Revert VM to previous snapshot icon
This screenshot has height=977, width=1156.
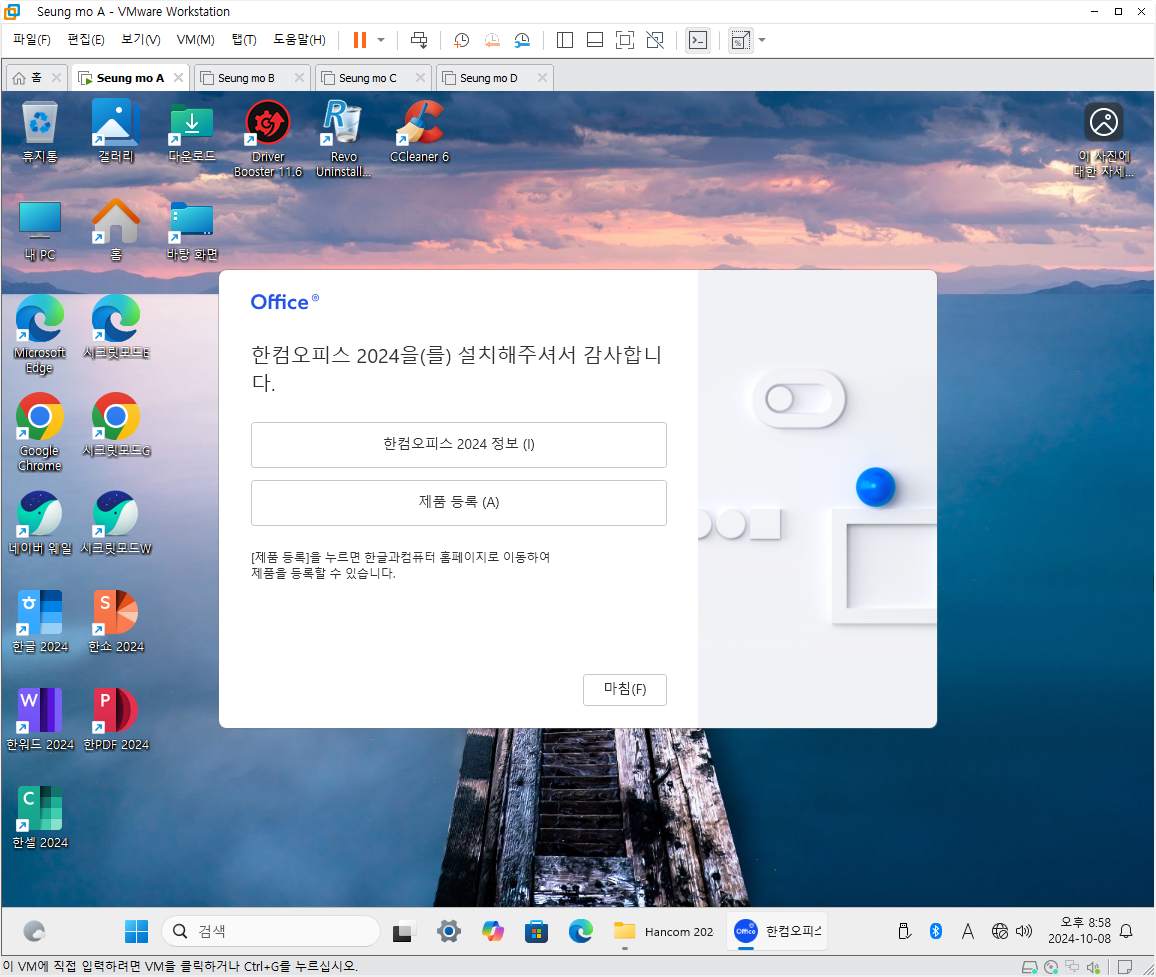(492, 40)
